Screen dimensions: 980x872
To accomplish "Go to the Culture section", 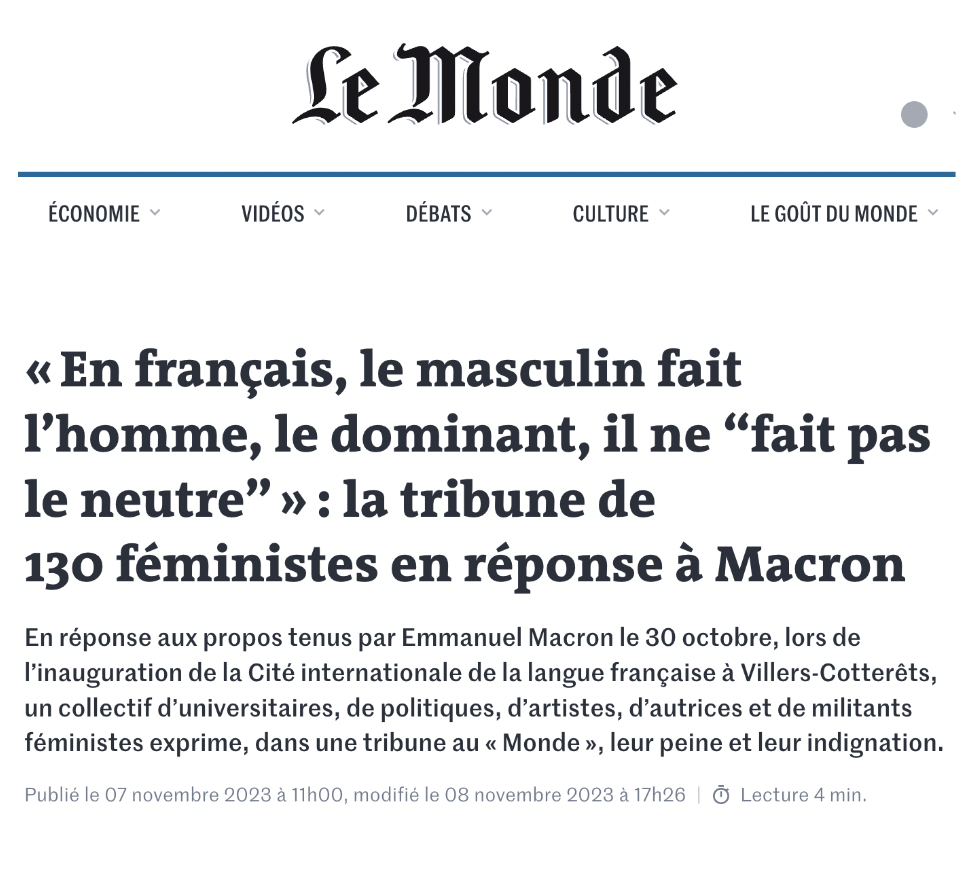I will click(611, 214).
